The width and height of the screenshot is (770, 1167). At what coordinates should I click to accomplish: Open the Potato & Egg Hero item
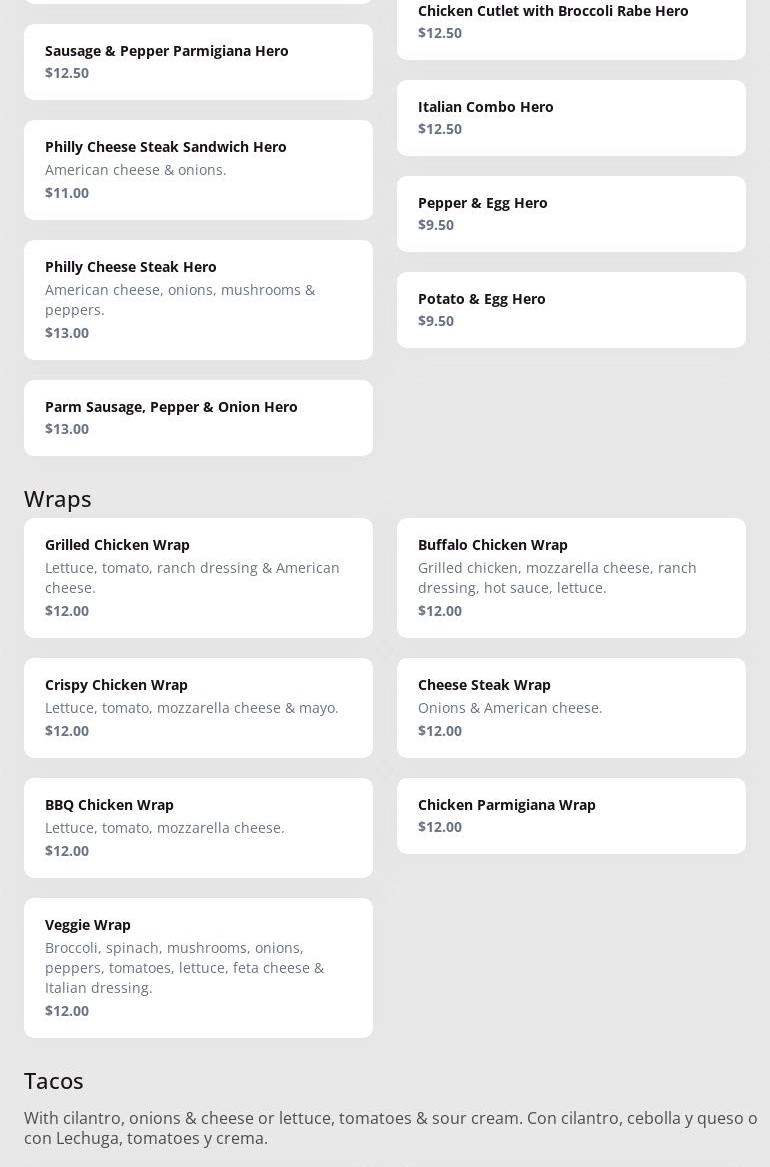[x=571, y=309]
